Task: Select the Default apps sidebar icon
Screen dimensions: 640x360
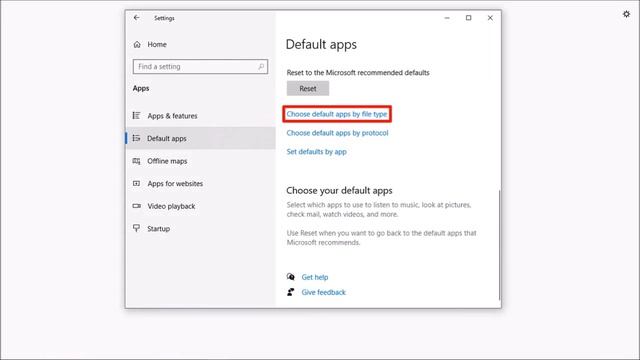Action: pyautogui.click(x=136, y=138)
